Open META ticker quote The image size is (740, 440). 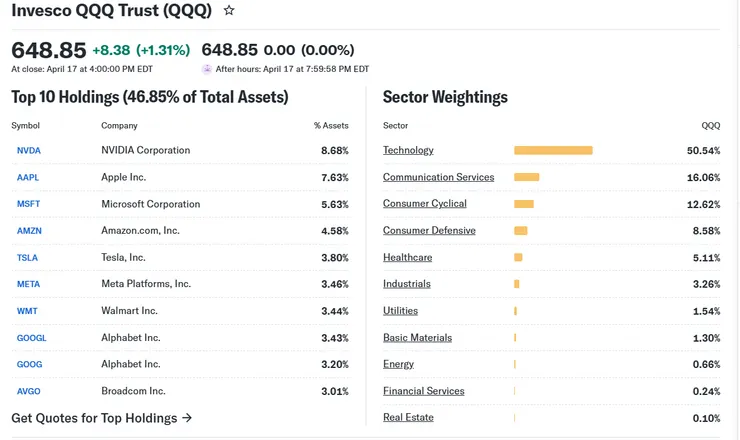tap(28, 285)
